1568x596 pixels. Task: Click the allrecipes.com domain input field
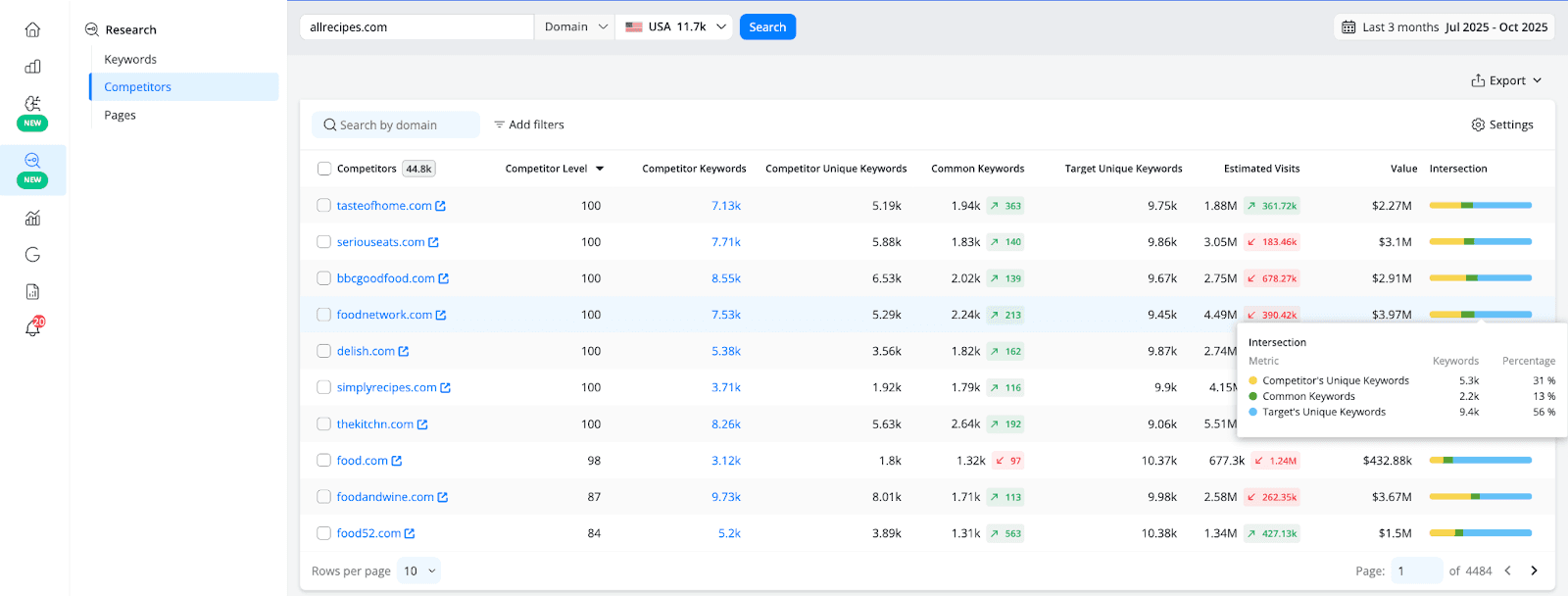416,27
